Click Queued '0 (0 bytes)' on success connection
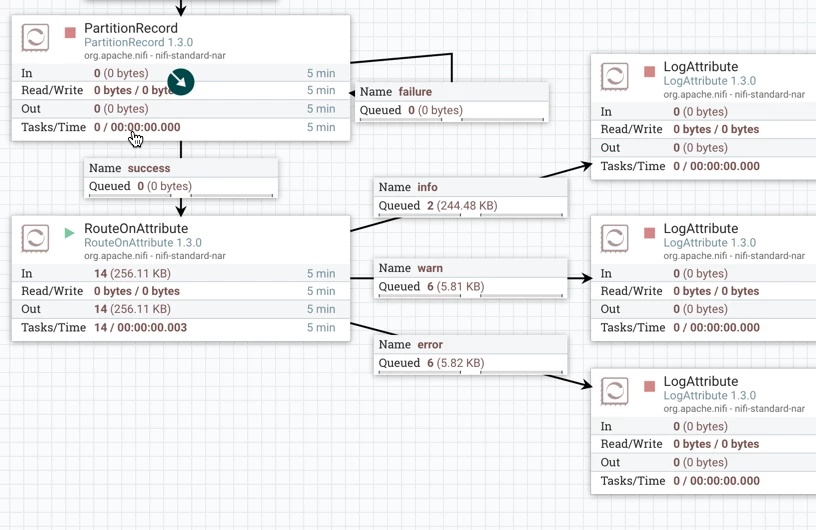816x530 pixels. tap(164, 186)
